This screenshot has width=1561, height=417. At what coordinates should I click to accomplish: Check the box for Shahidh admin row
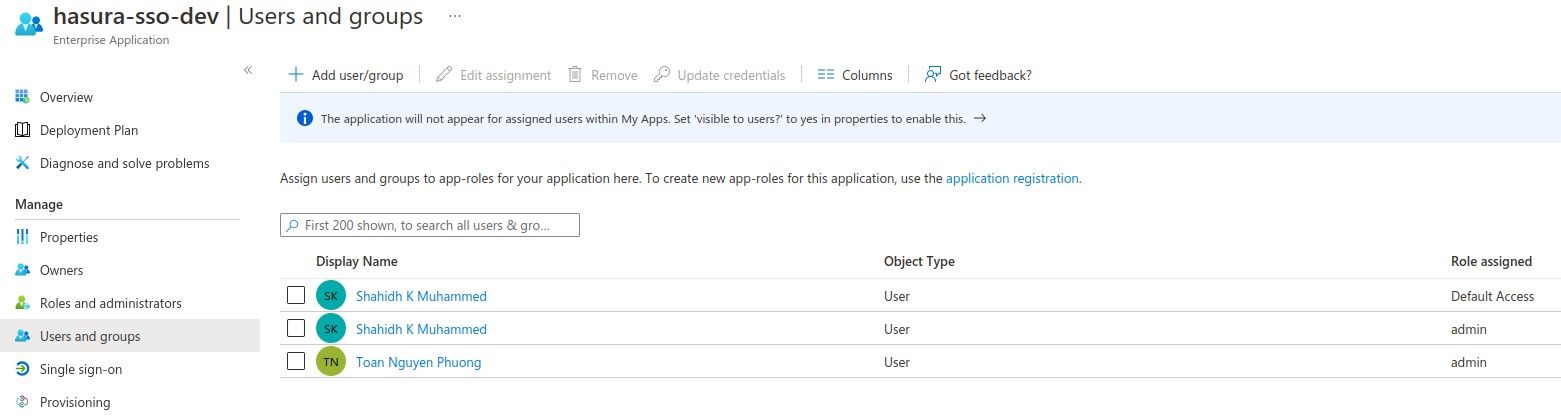295,328
